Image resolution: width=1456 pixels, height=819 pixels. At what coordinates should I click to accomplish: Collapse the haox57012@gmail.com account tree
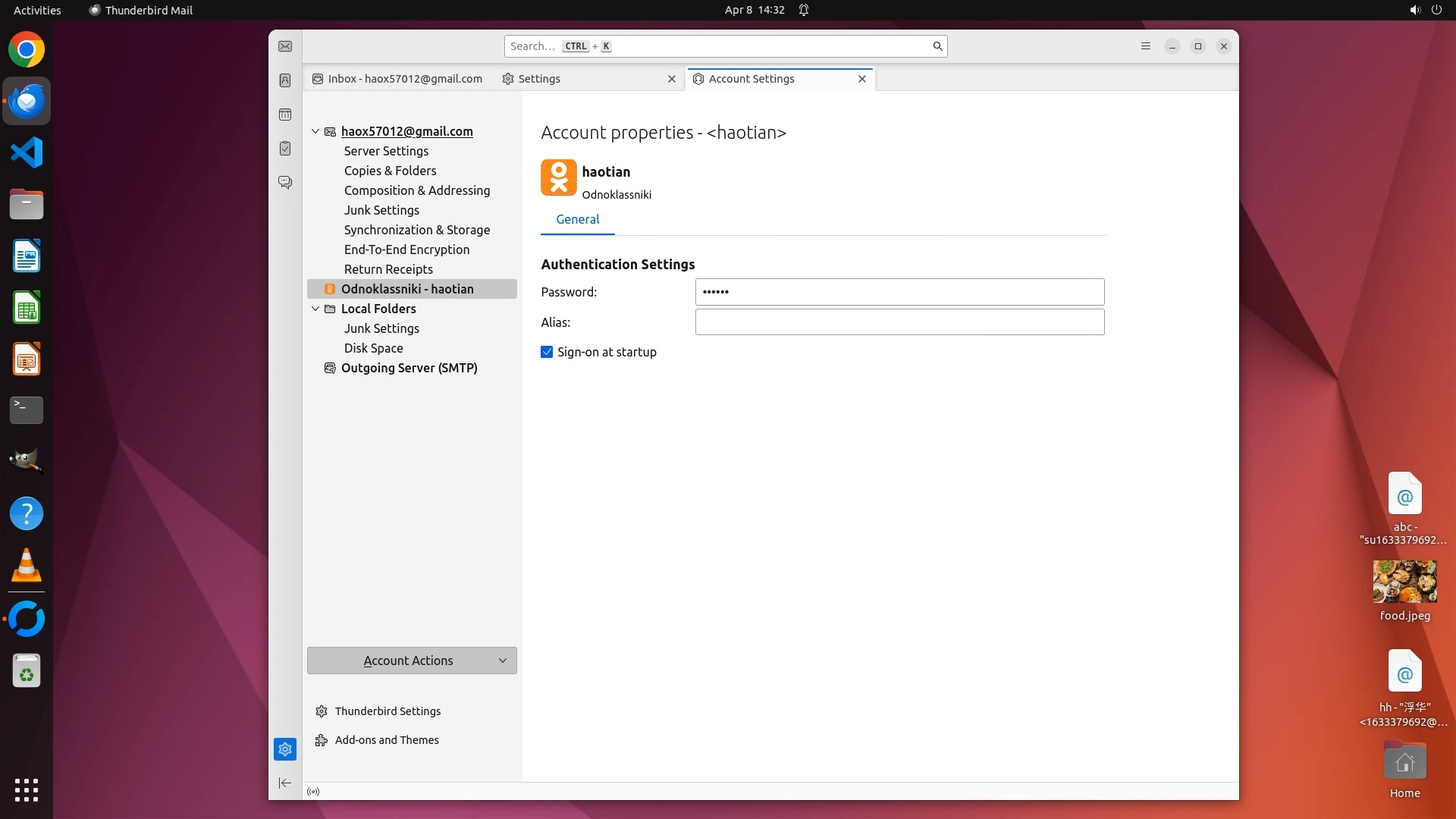pos(315,131)
